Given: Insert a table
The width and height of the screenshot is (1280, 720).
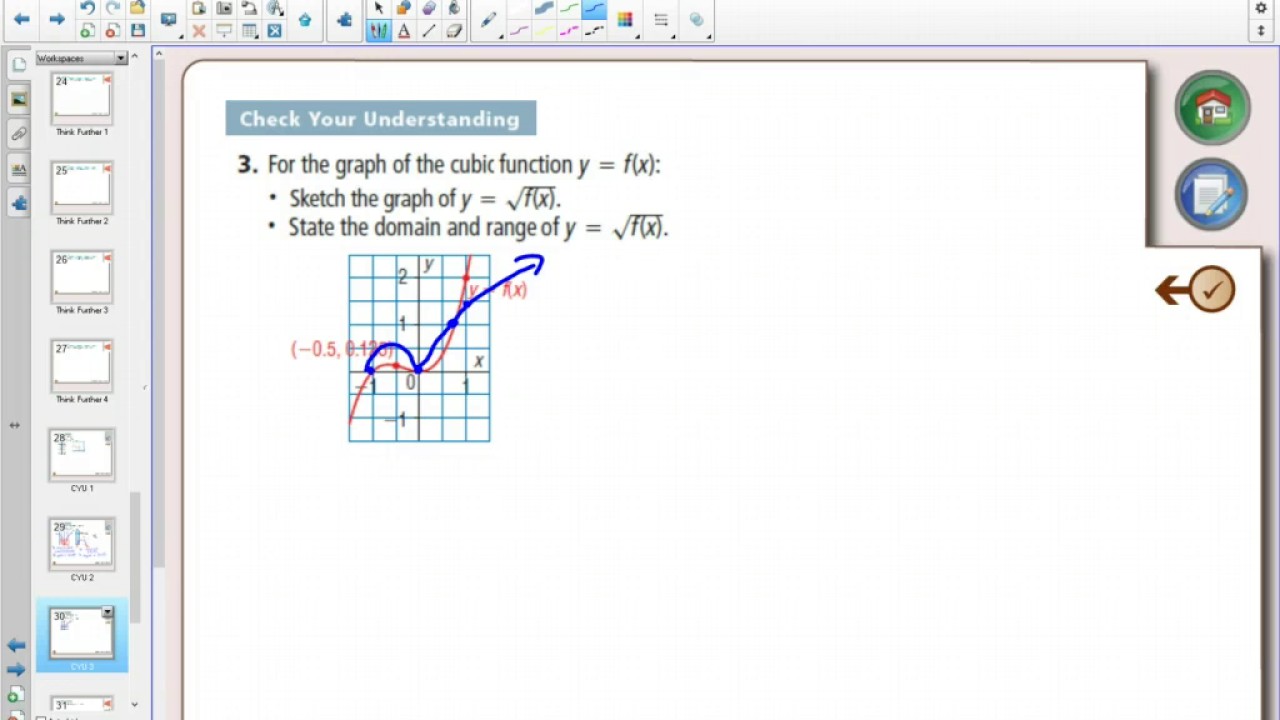Looking at the screenshot, I should point(249,30).
